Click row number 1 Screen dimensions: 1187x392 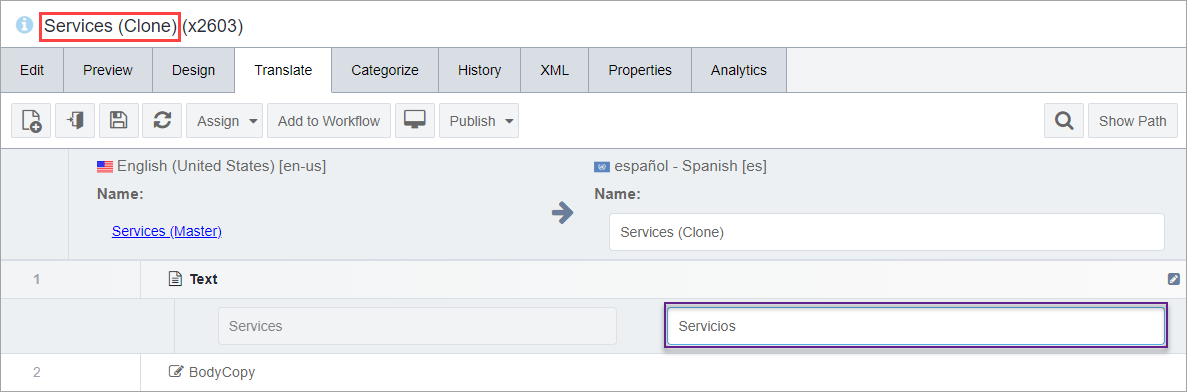36,279
